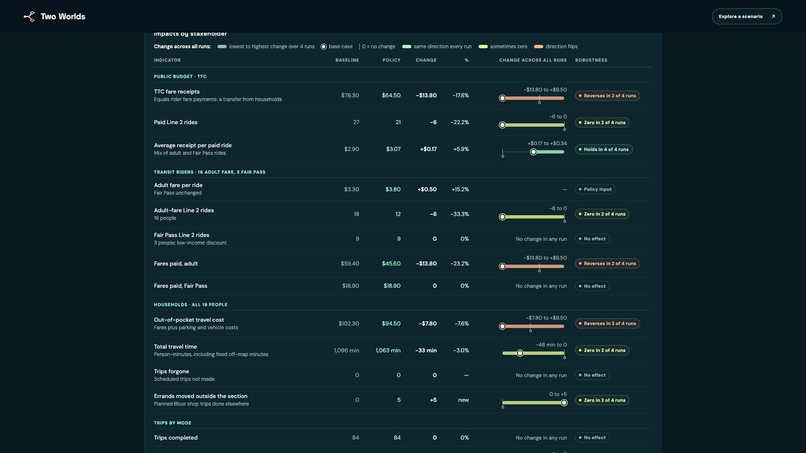Click the Errands moved Zero in 2 of 4 badge
The width and height of the screenshot is (806, 453).
point(602,400)
